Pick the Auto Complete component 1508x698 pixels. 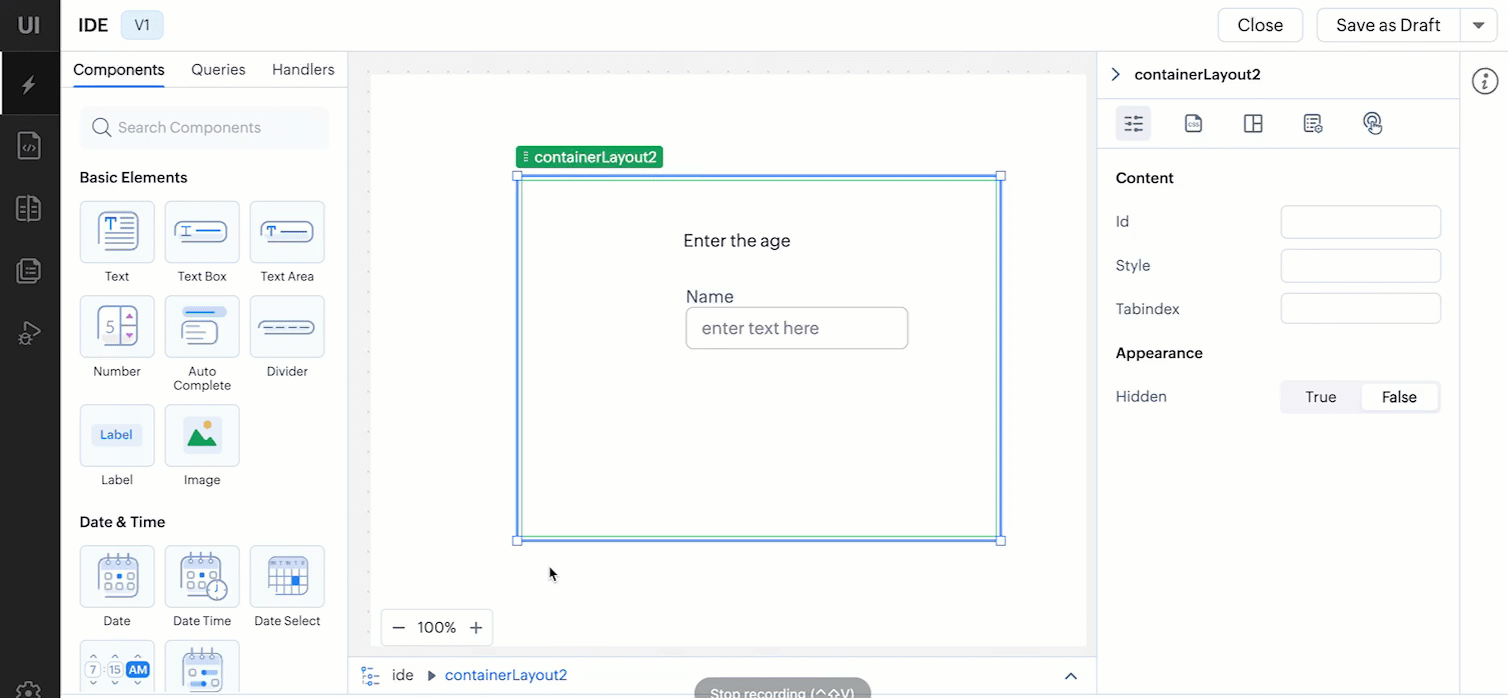click(202, 327)
